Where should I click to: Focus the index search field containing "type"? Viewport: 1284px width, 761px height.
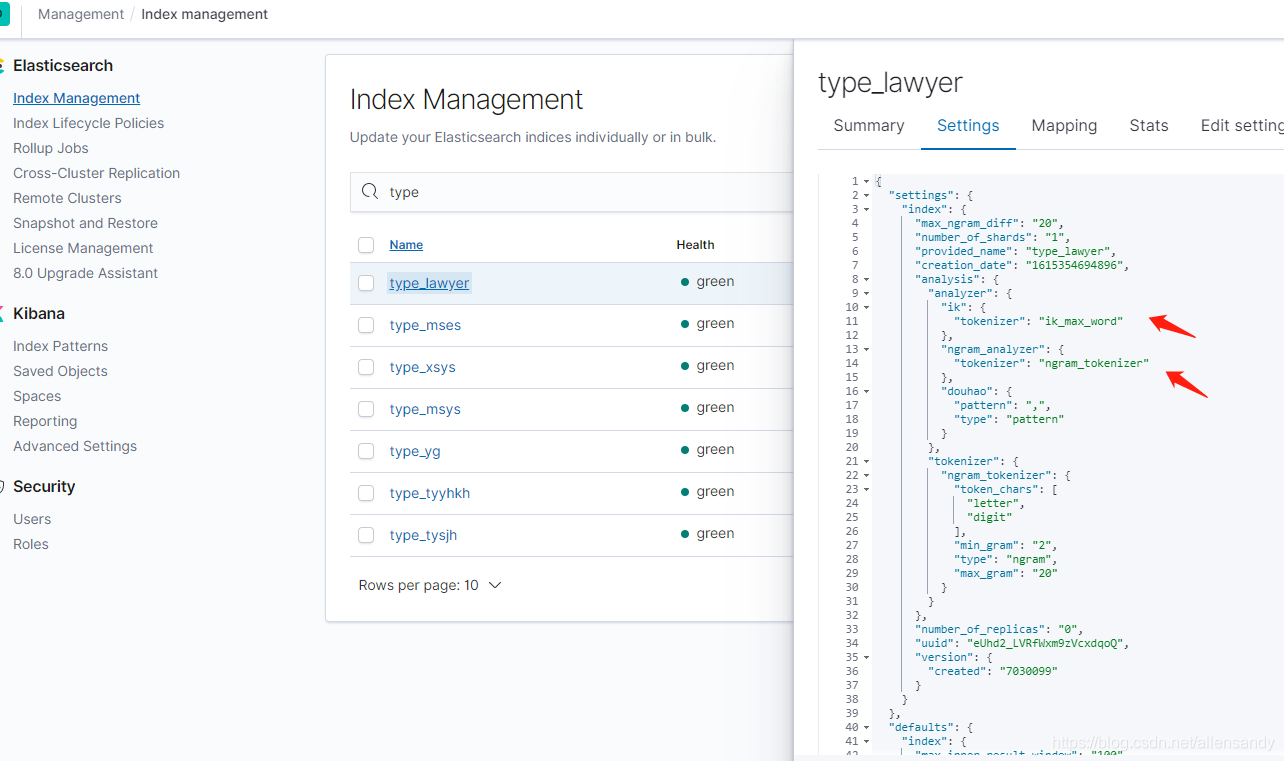point(572,192)
